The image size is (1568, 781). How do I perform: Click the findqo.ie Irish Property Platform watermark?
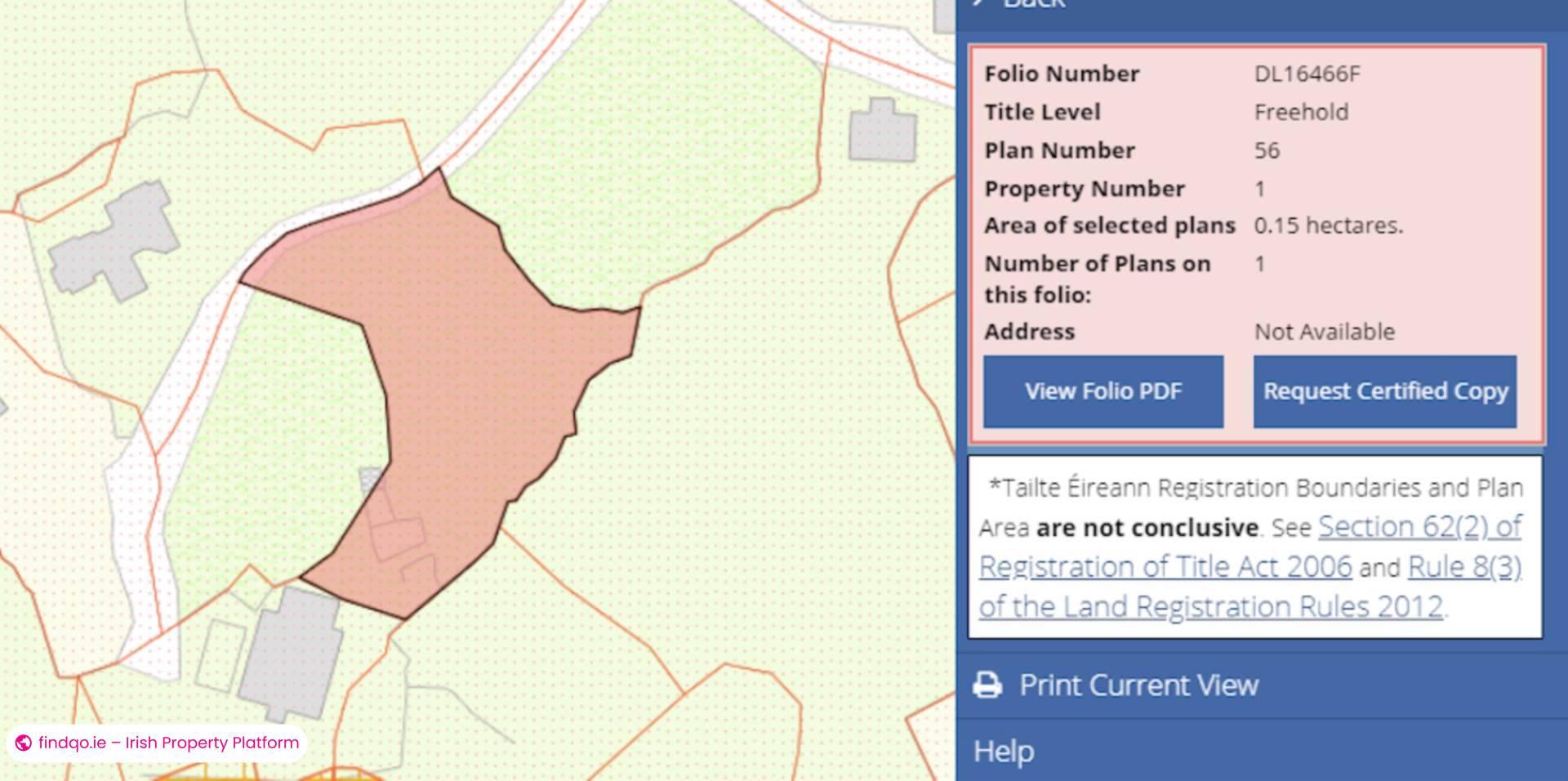click(168, 743)
